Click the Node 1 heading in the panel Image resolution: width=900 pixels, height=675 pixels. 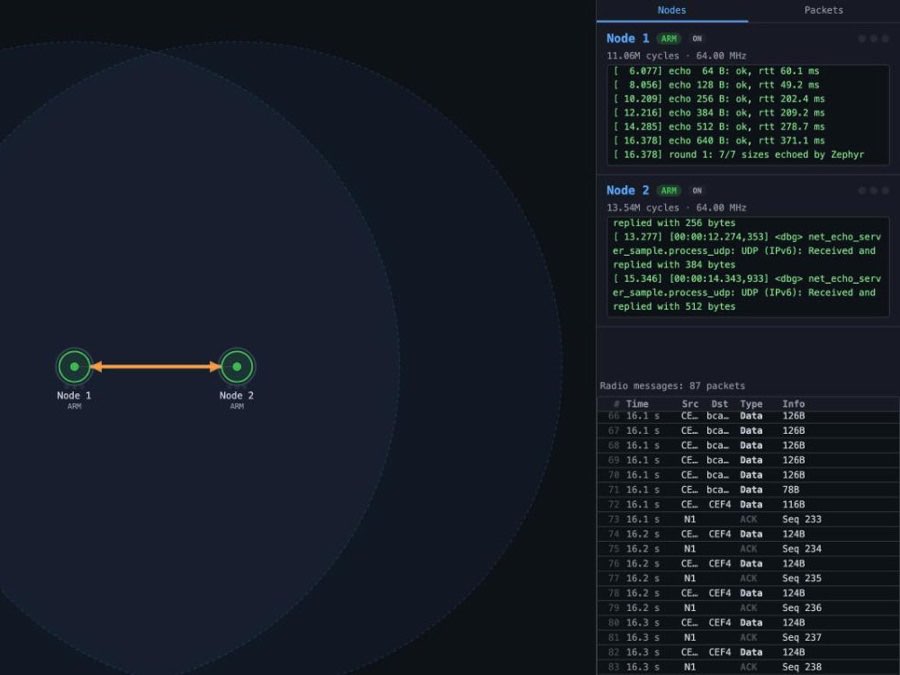point(627,38)
